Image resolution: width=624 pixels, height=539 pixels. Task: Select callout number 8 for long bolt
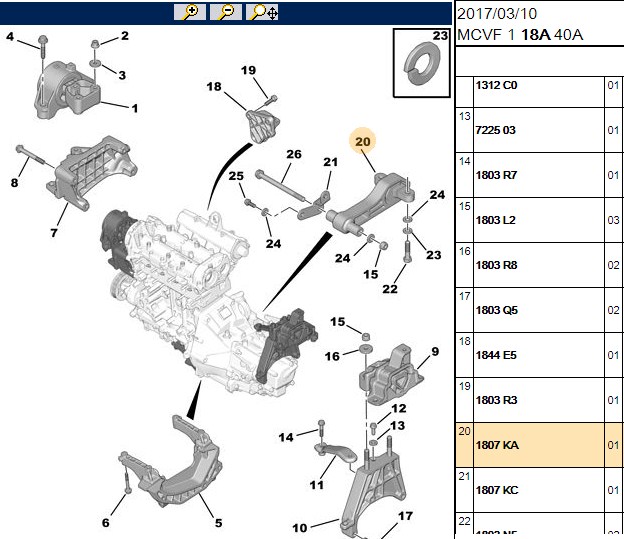coord(14,183)
